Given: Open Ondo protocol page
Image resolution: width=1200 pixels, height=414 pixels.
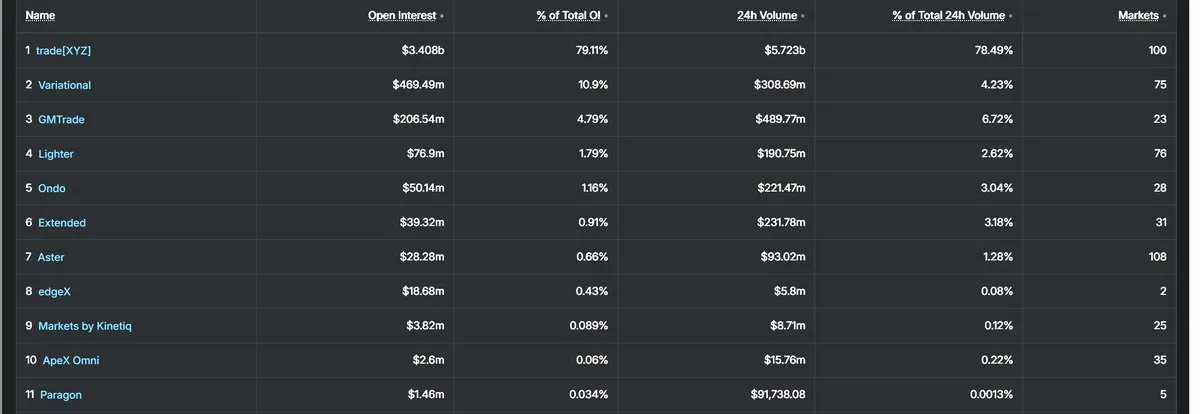Looking at the screenshot, I should 52,189.
